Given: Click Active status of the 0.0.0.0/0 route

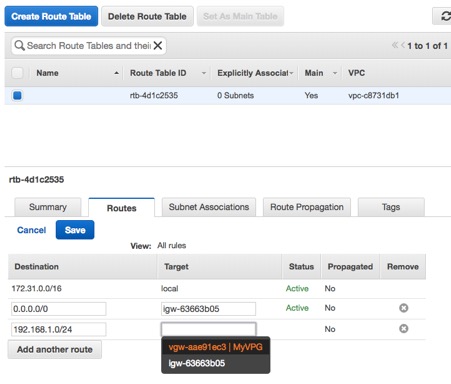Looking at the screenshot, I should click(297, 308).
